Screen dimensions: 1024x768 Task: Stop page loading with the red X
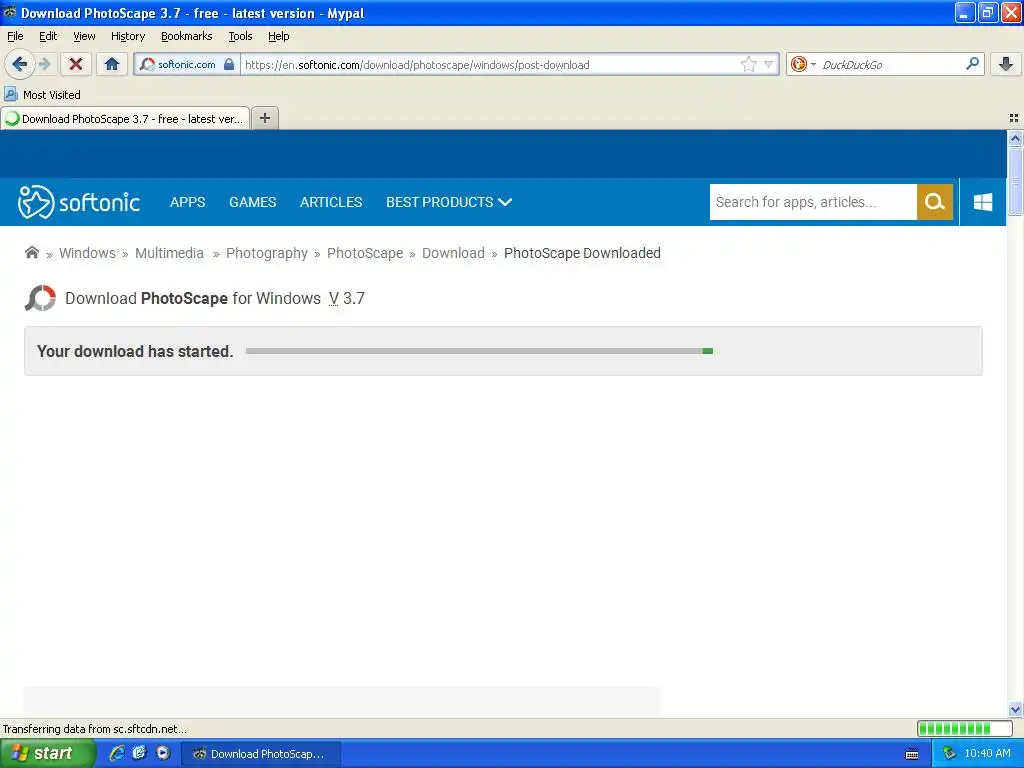click(x=76, y=64)
